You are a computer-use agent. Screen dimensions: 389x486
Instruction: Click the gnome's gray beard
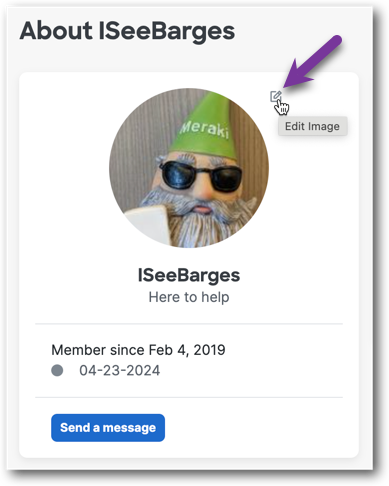(x=200, y=222)
